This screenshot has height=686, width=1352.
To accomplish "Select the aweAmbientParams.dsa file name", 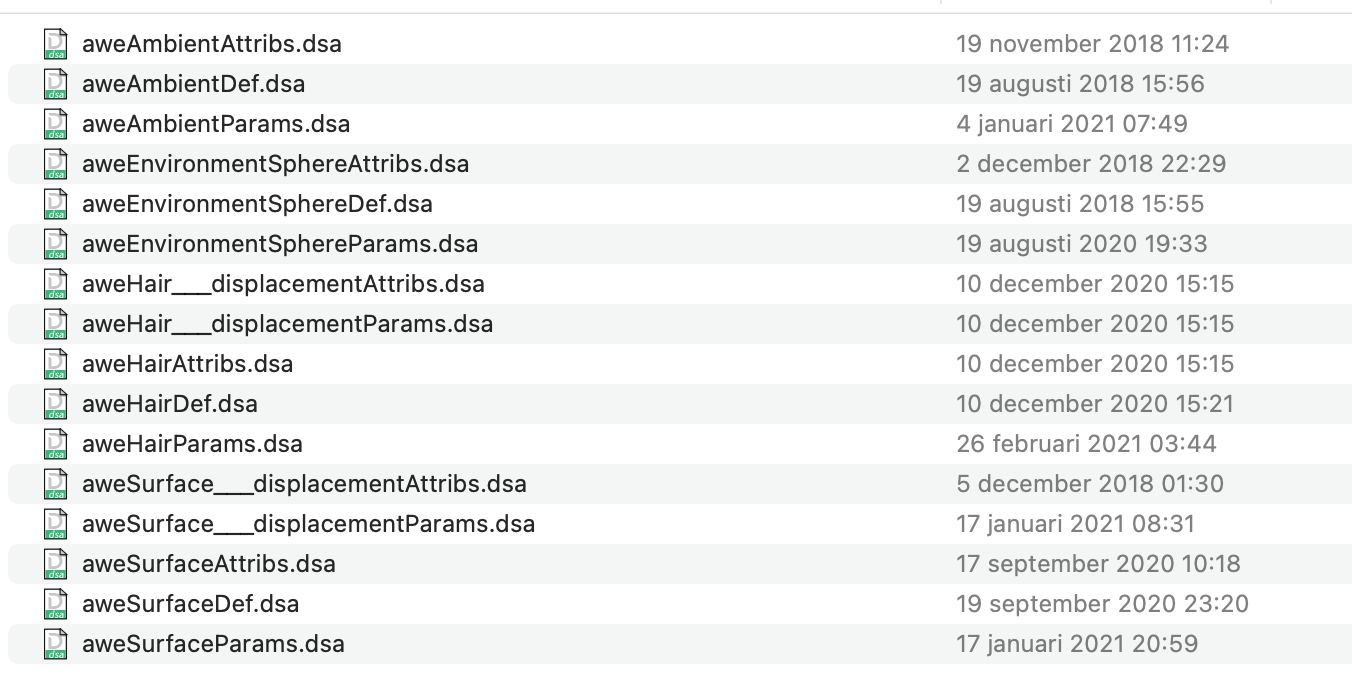I will point(216,124).
